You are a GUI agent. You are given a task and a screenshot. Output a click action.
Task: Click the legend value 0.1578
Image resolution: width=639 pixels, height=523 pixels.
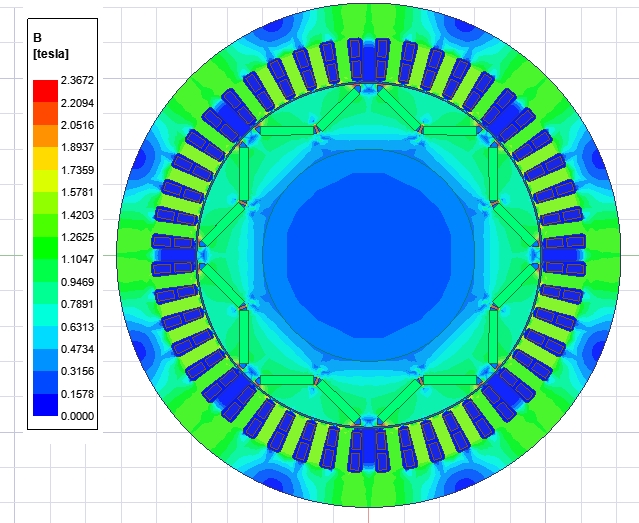click(77, 394)
